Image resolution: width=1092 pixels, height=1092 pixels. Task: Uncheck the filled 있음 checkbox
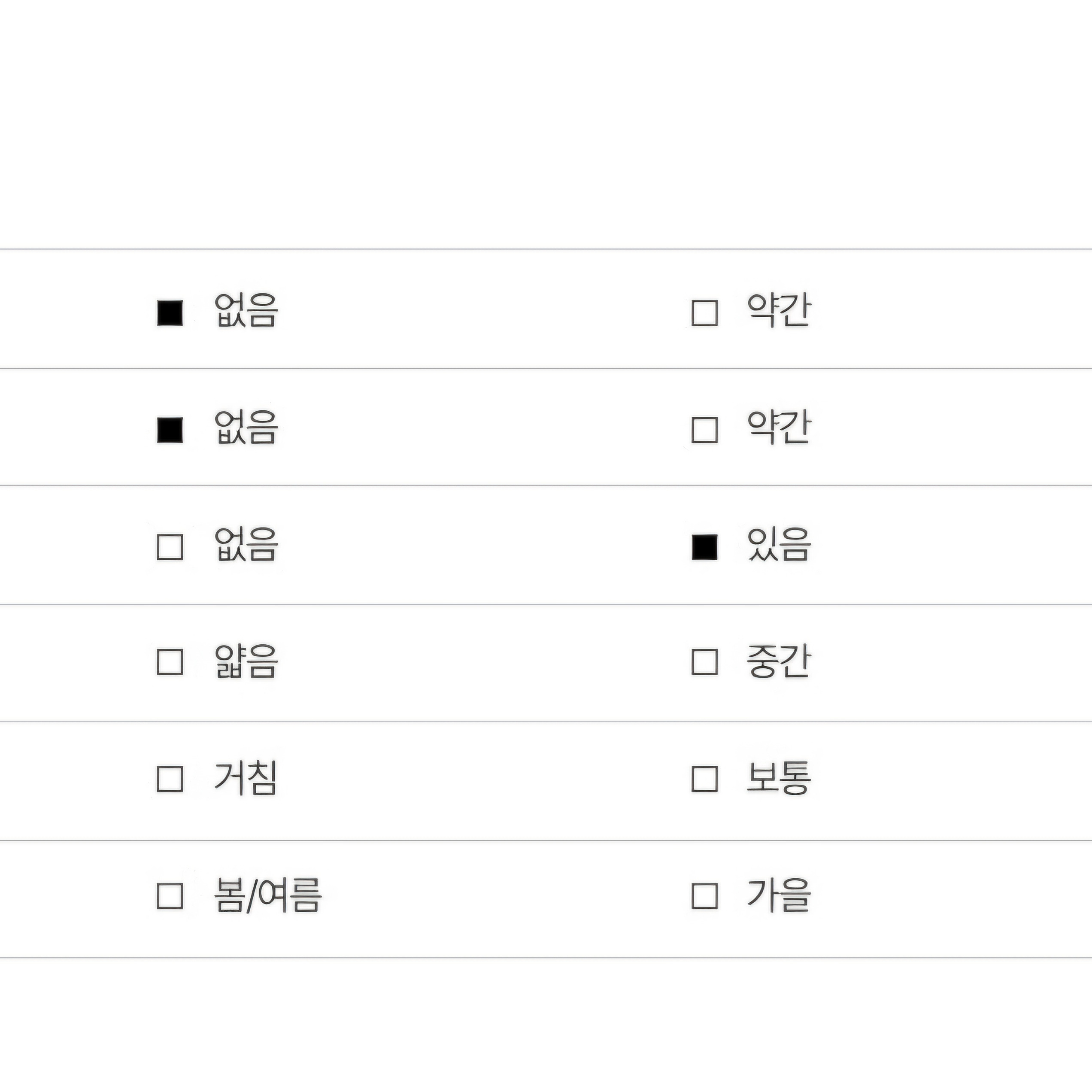point(704,547)
